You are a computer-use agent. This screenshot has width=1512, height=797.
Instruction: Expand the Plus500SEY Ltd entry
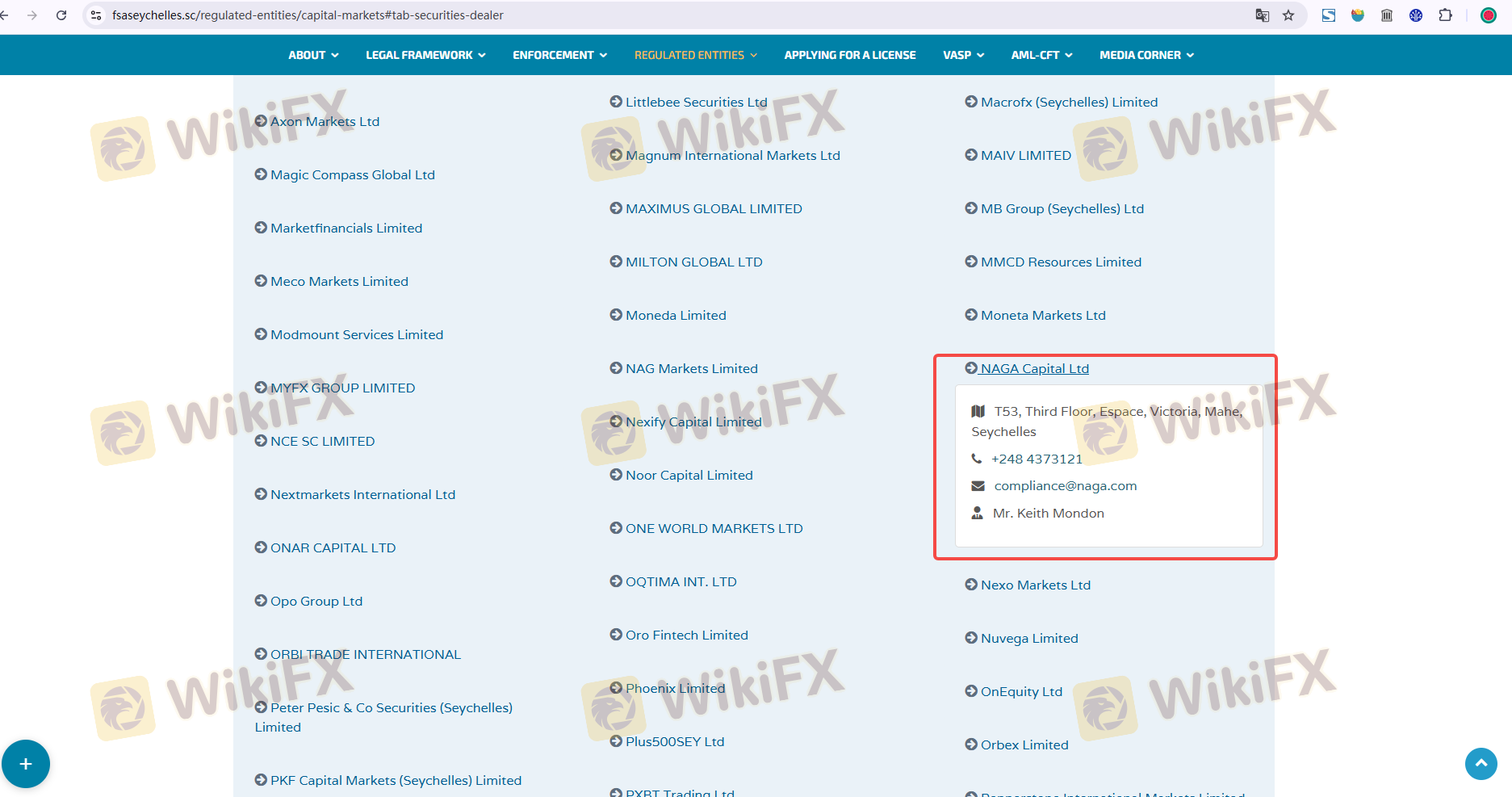coord(674,741)
